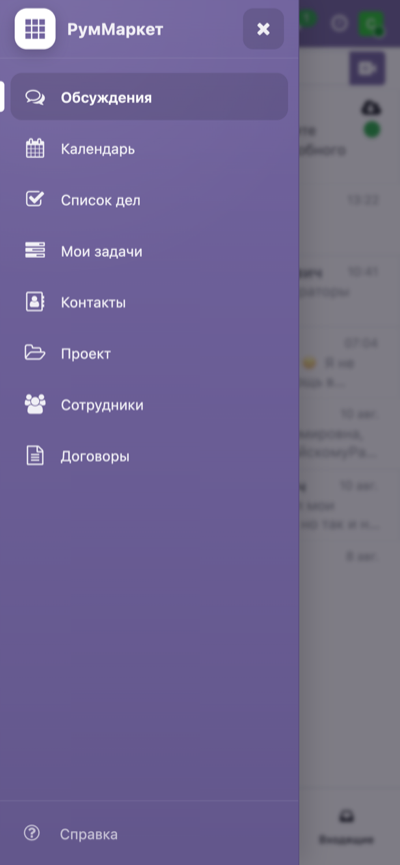Select Мои задачи in the menu
The height and width of the screenshot is (865, 400).
149,252
